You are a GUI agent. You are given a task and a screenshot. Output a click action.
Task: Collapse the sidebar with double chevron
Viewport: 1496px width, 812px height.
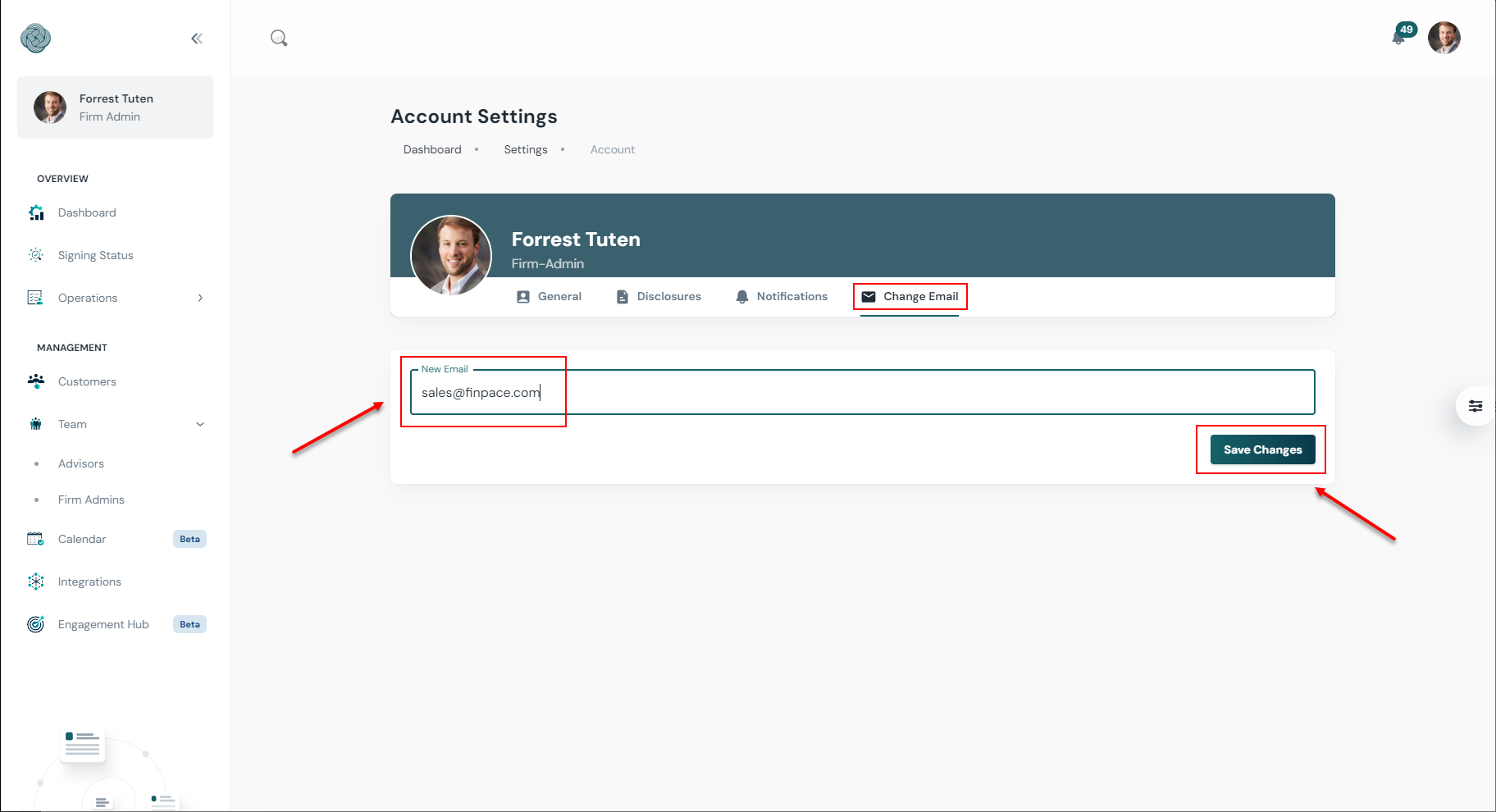pos(197,39)
